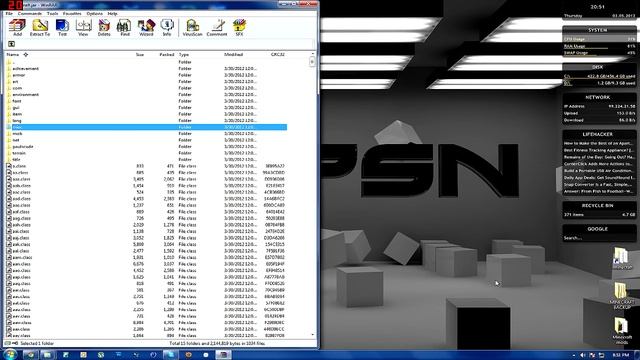Sort the list by the Type column header

pos(184,54)
